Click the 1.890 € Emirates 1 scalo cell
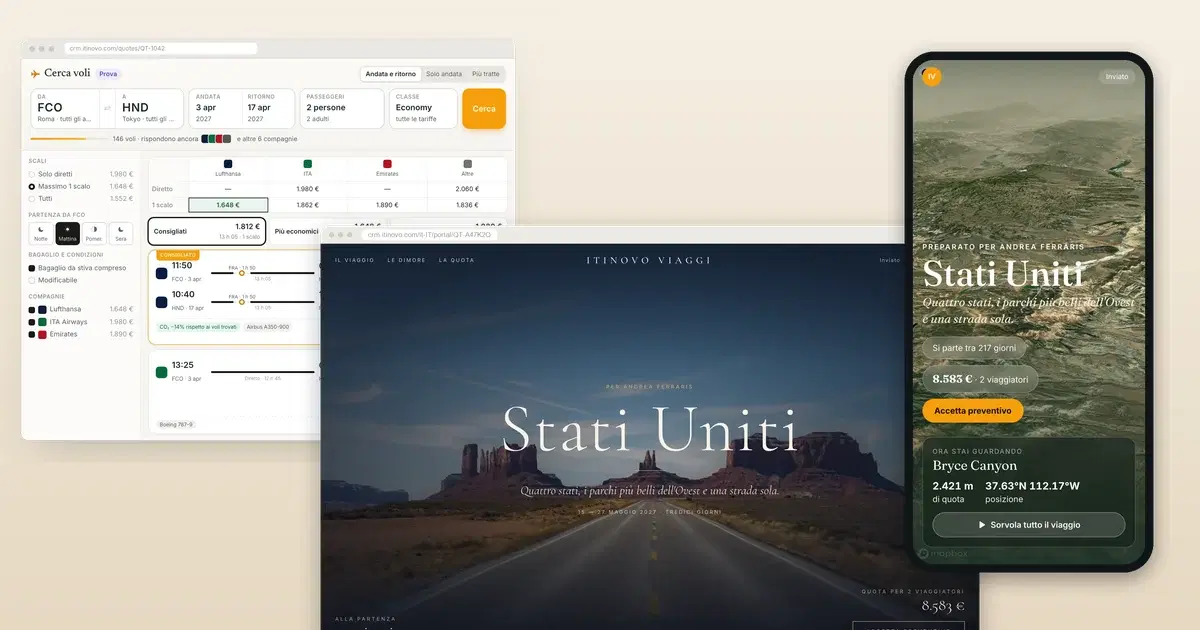 point(388,205)
